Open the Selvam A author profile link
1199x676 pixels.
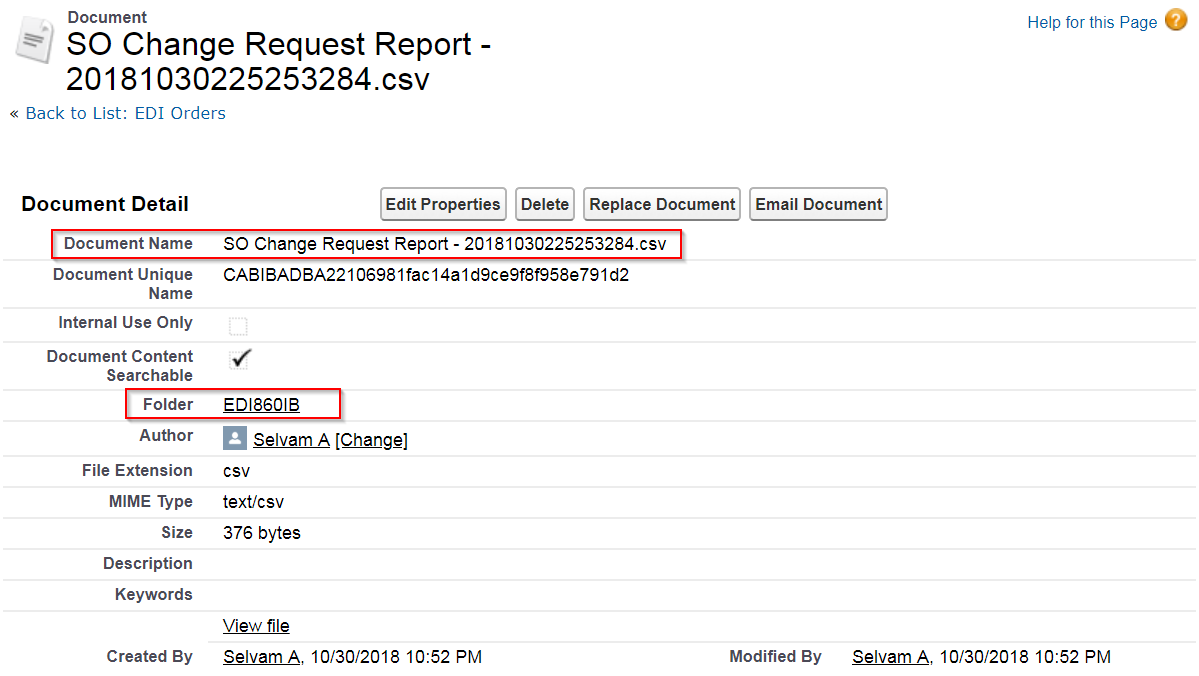(291, 440)
